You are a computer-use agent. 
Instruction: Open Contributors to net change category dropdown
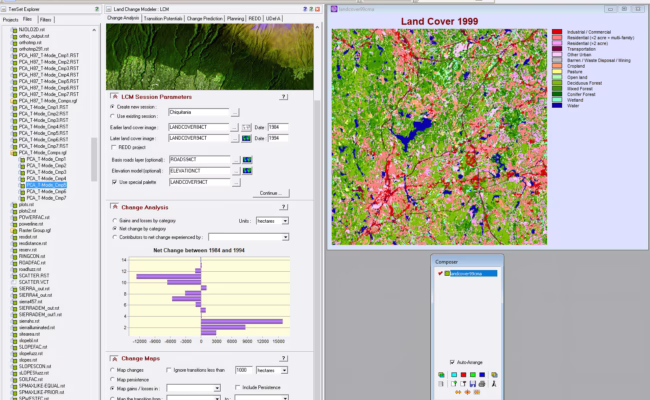coord(285,237)
